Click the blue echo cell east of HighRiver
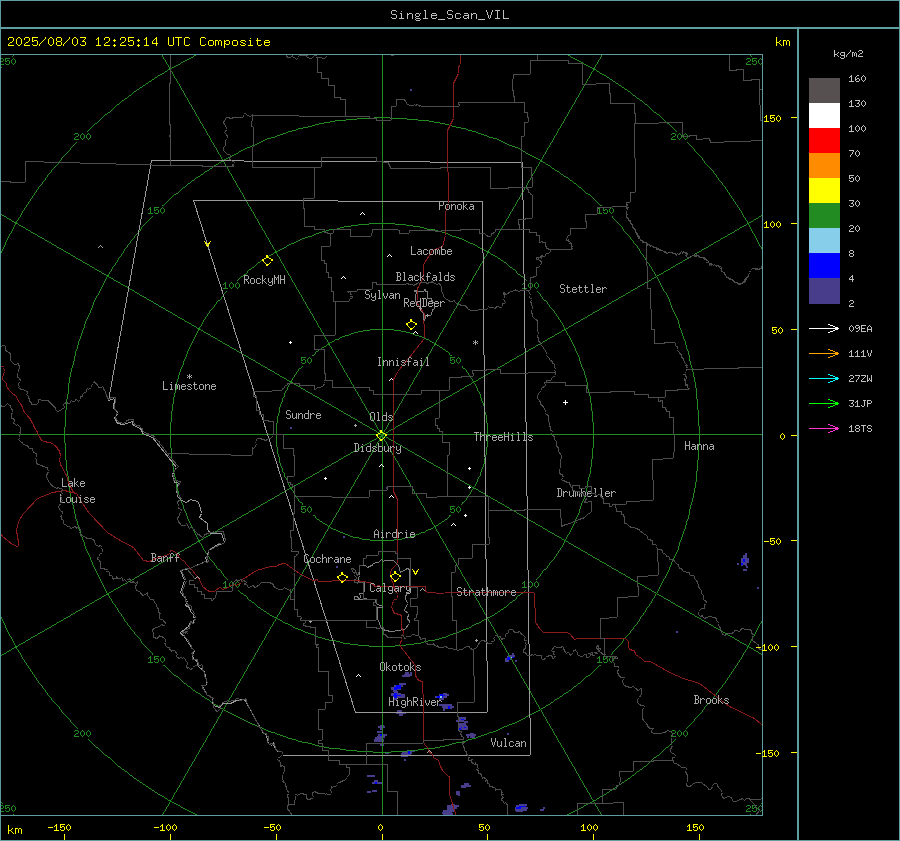Image resolution: width=900 pixels, height=841 pixels. tap(442, 697)
